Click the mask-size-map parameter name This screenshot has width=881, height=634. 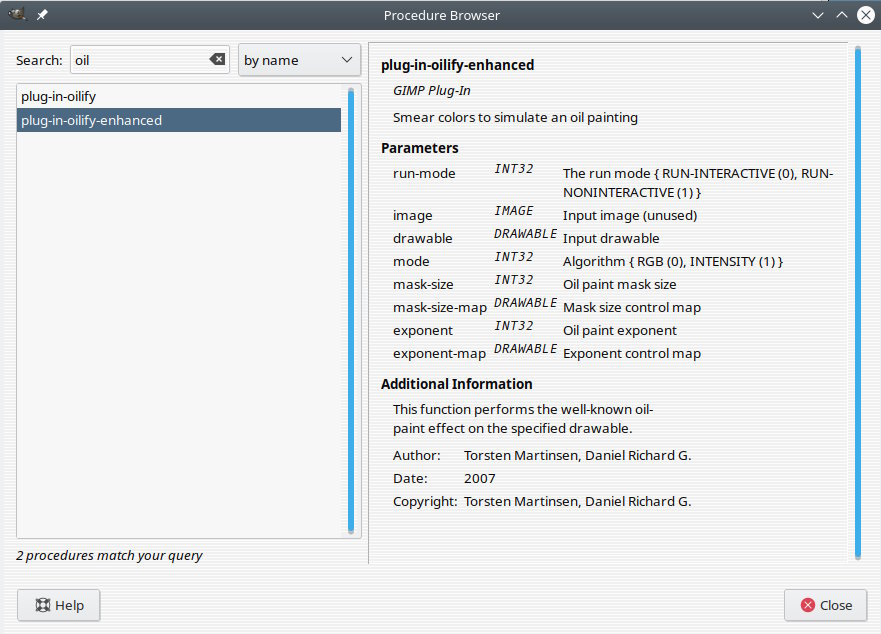(x=440, y=308)
